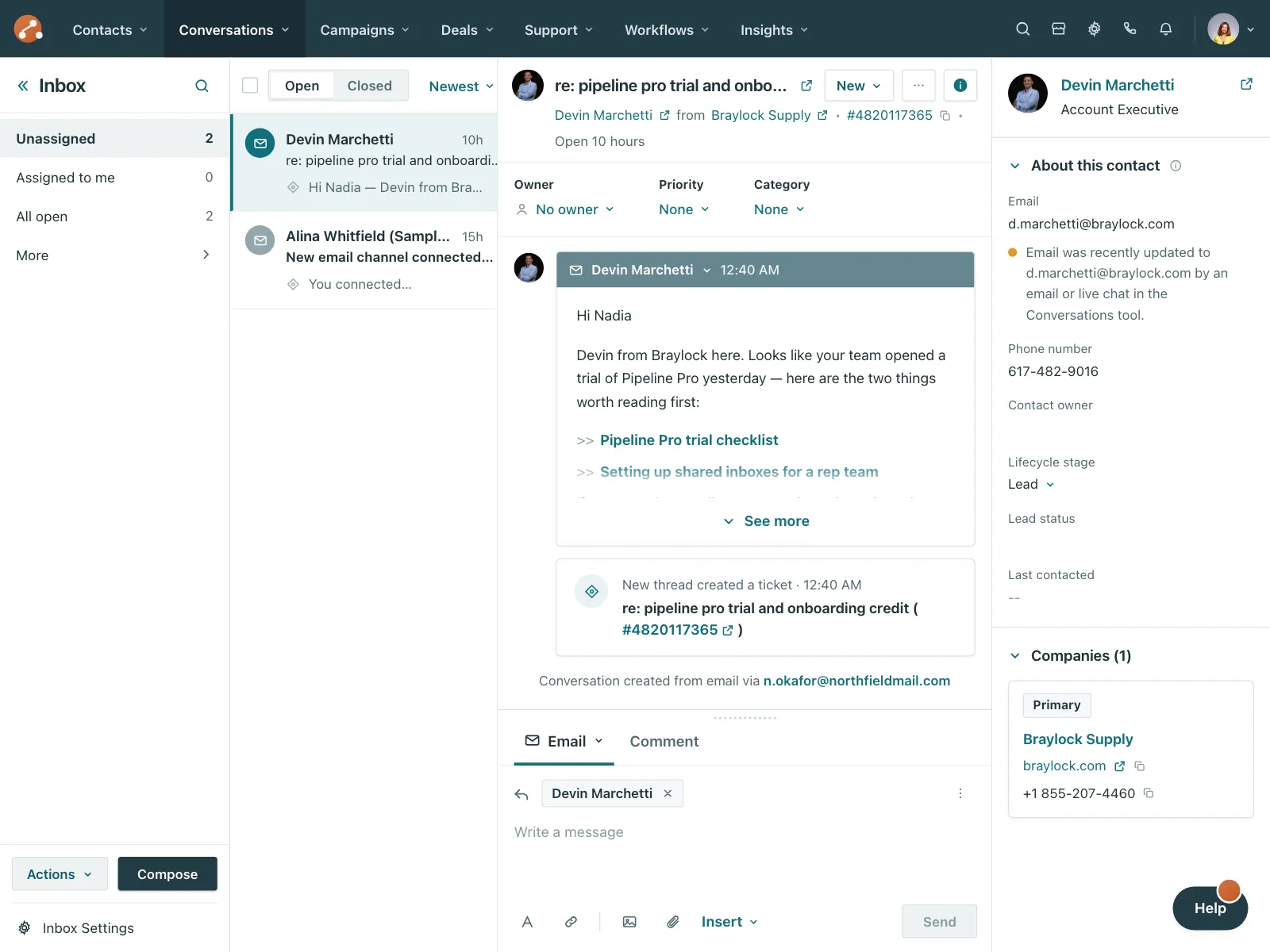1270x952 pixels.
Task: Toggle the info panel icon
Action: [960, 86]
